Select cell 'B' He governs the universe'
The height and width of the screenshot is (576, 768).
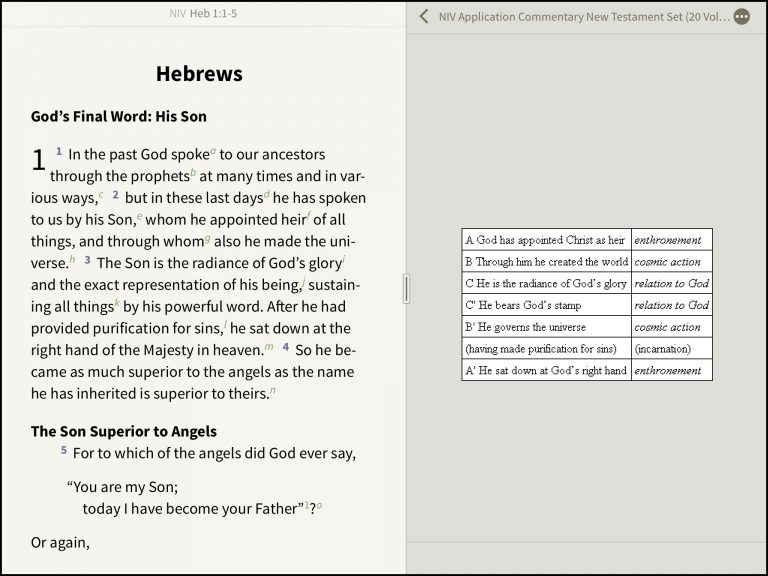coord(546,327)
